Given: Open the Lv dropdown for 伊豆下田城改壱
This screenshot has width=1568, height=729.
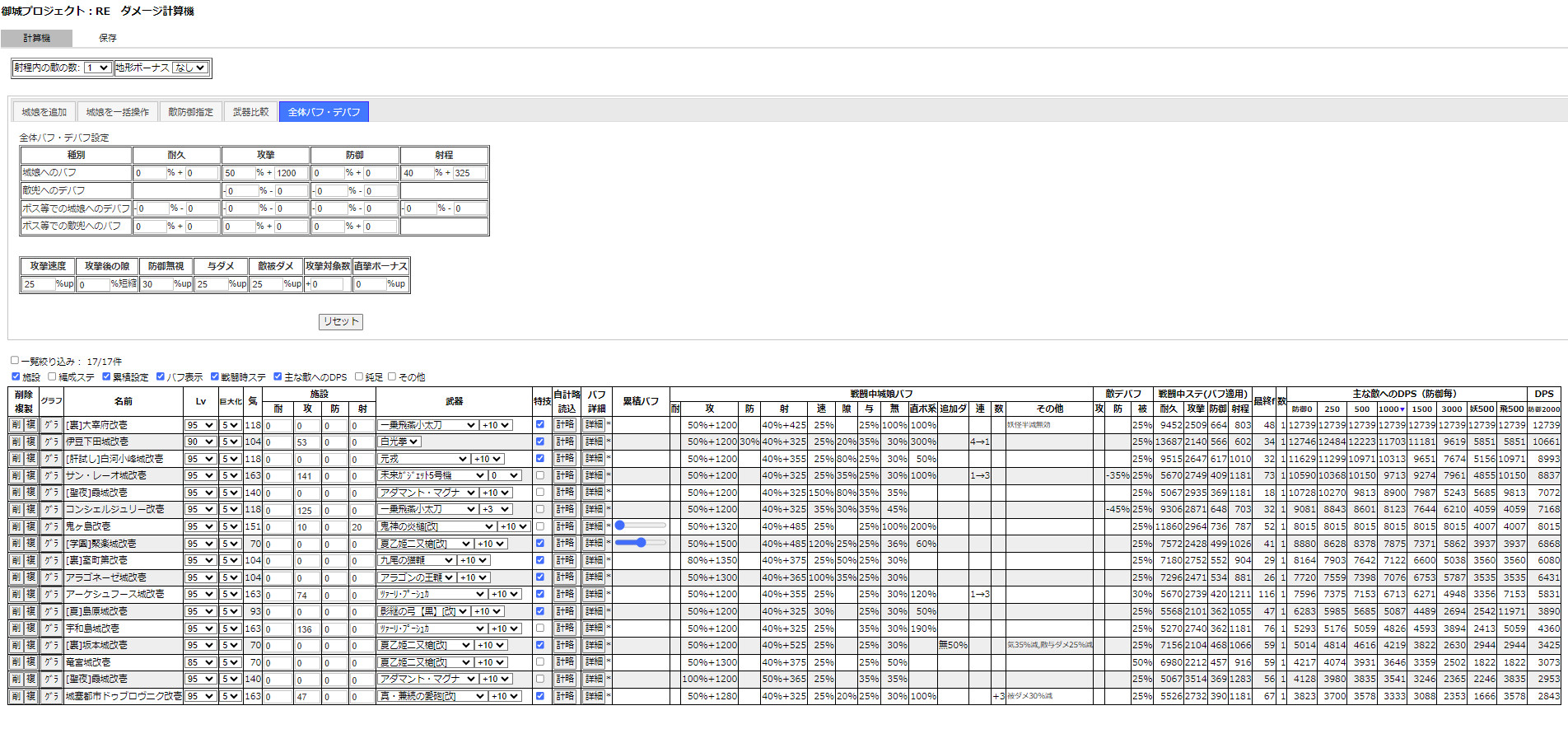Looking at the screenshot, I should pyautogui.click(x=200, y=442).
